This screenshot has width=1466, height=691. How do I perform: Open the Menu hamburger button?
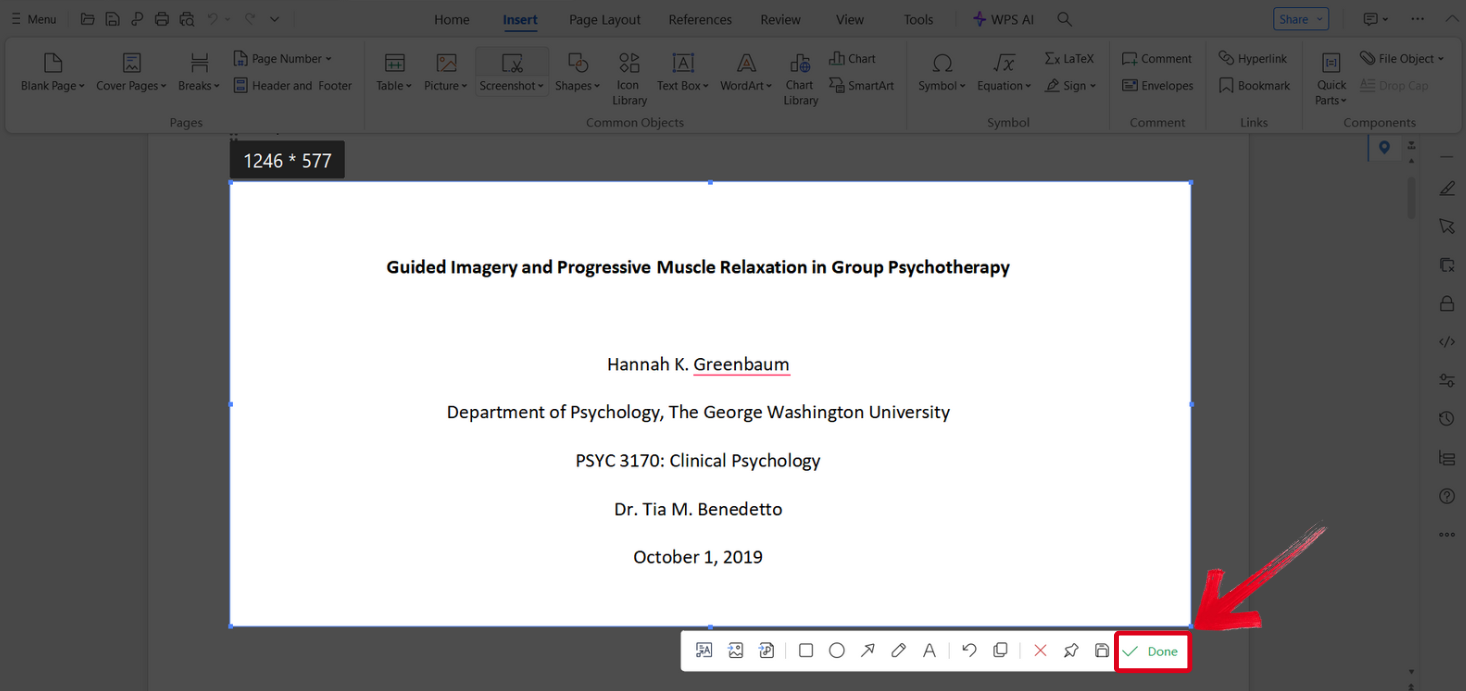pyautogui.click(x=33, y=19)
